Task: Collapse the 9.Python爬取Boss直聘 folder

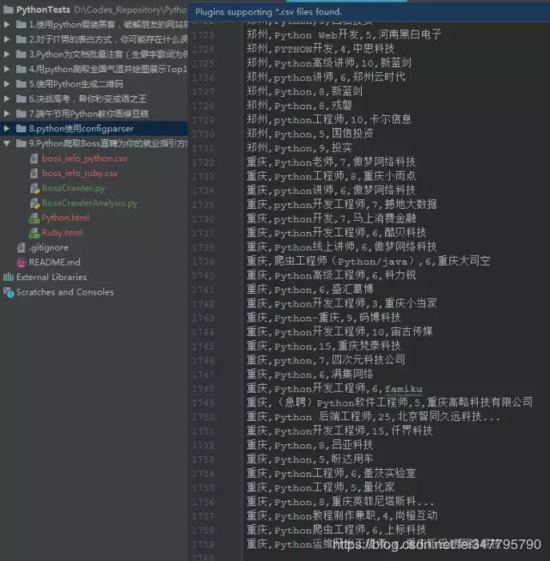Action: point(6,143)
